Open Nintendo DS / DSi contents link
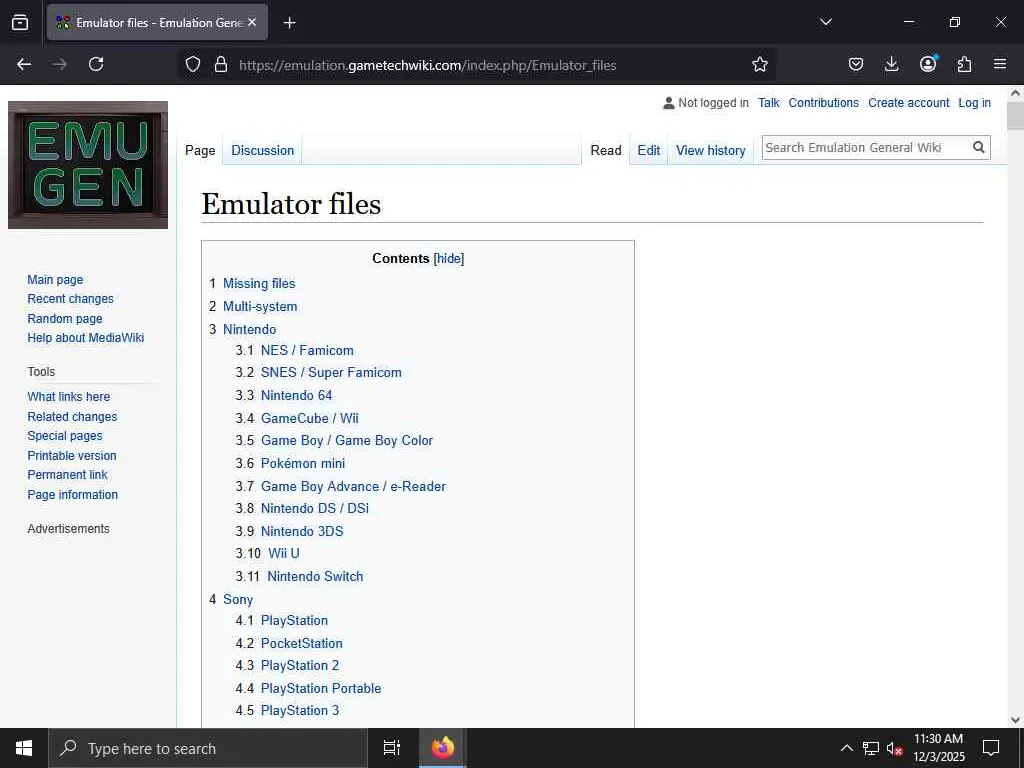The image size is (1024, 768). coord(315,508)
